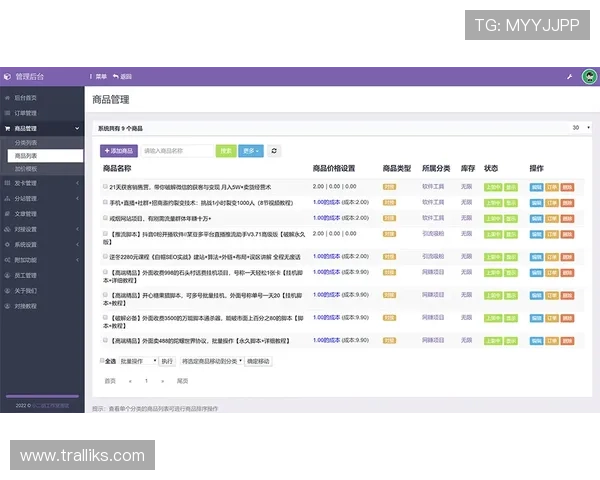Click the 订单管理 sidebar icon
600x480 pixels.
coord(7,113)
